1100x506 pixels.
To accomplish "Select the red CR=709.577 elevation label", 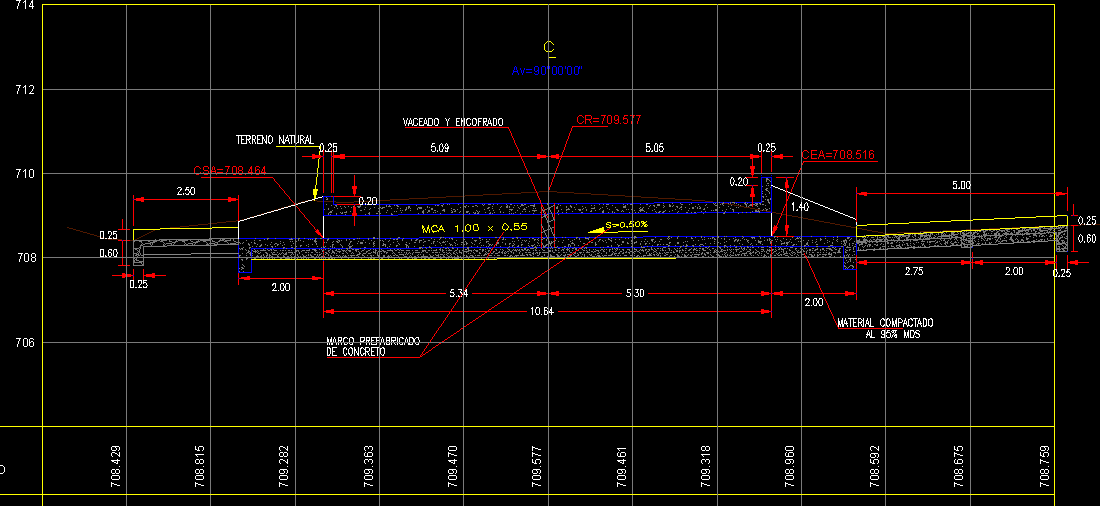I will (608, 120).
